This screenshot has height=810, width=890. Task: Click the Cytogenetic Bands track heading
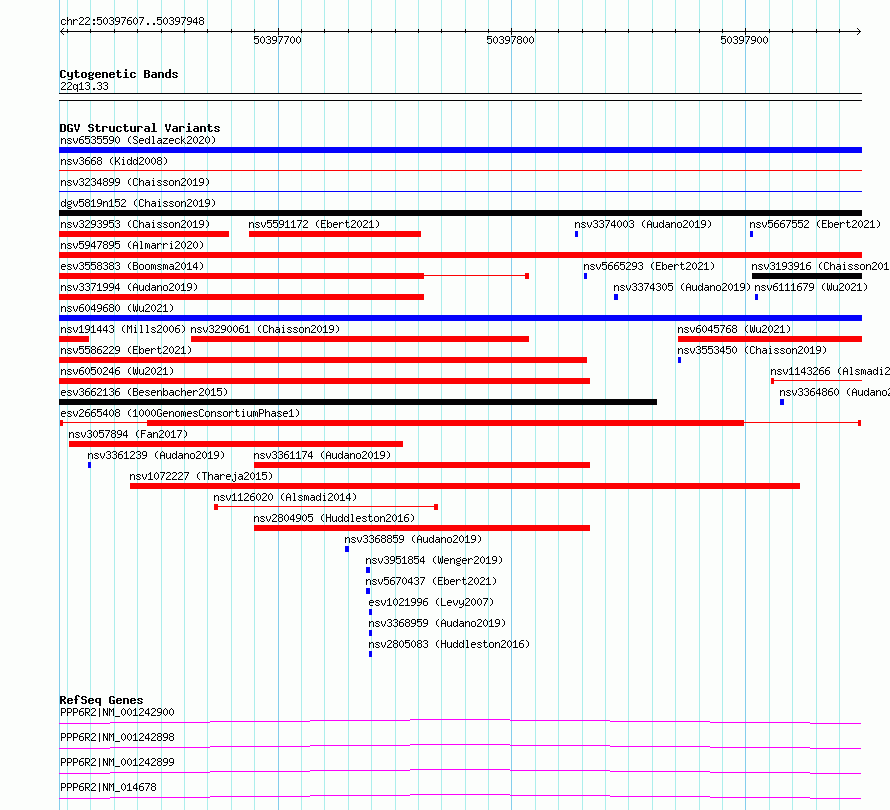tap(119, 74)
